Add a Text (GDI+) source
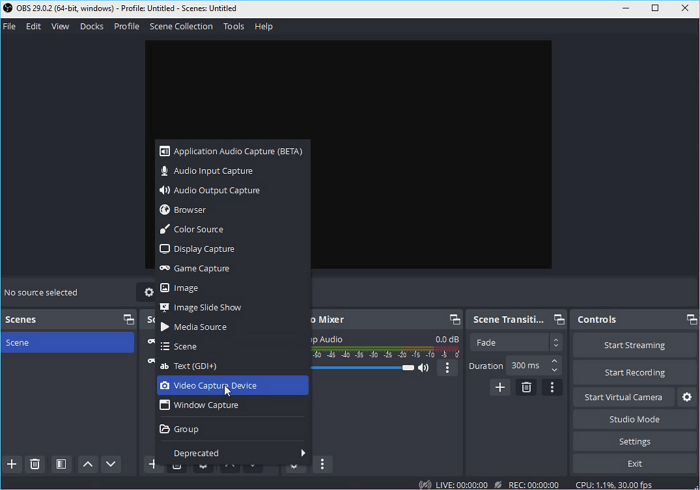This screenshot has width=700, height=490. tap(233, 366)
